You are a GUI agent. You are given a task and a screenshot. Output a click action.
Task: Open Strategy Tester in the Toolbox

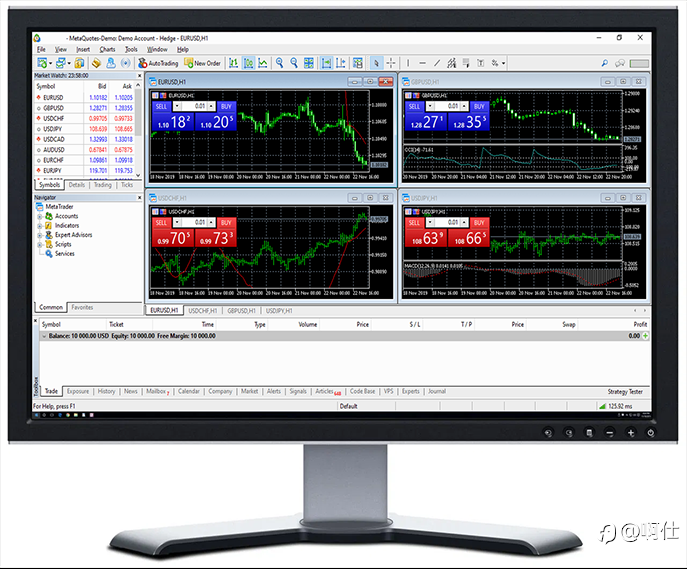pos(625,392)
